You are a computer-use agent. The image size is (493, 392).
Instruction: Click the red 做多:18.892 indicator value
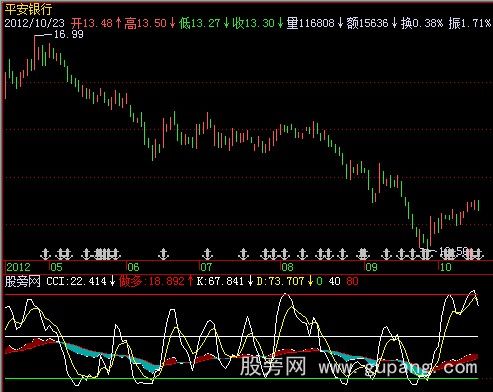(x=152, y=281)
